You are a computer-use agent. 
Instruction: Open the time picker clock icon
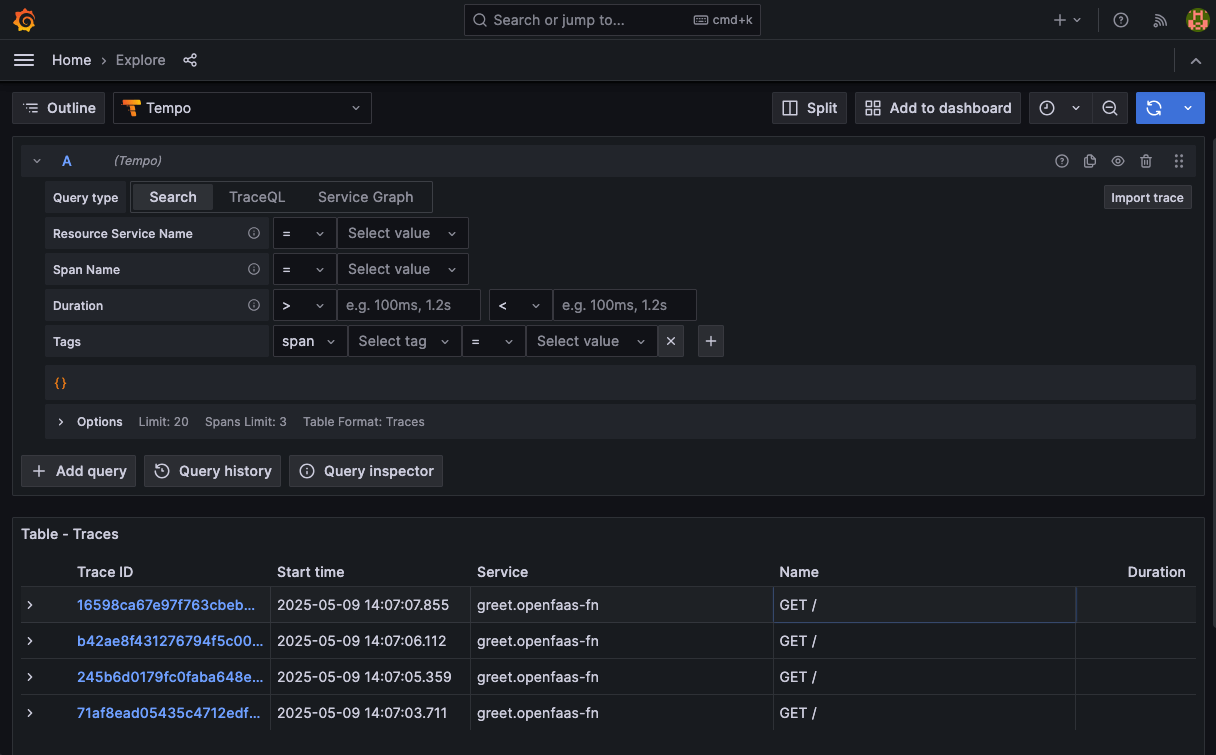pyautogui.click(x=1047, y=108)
